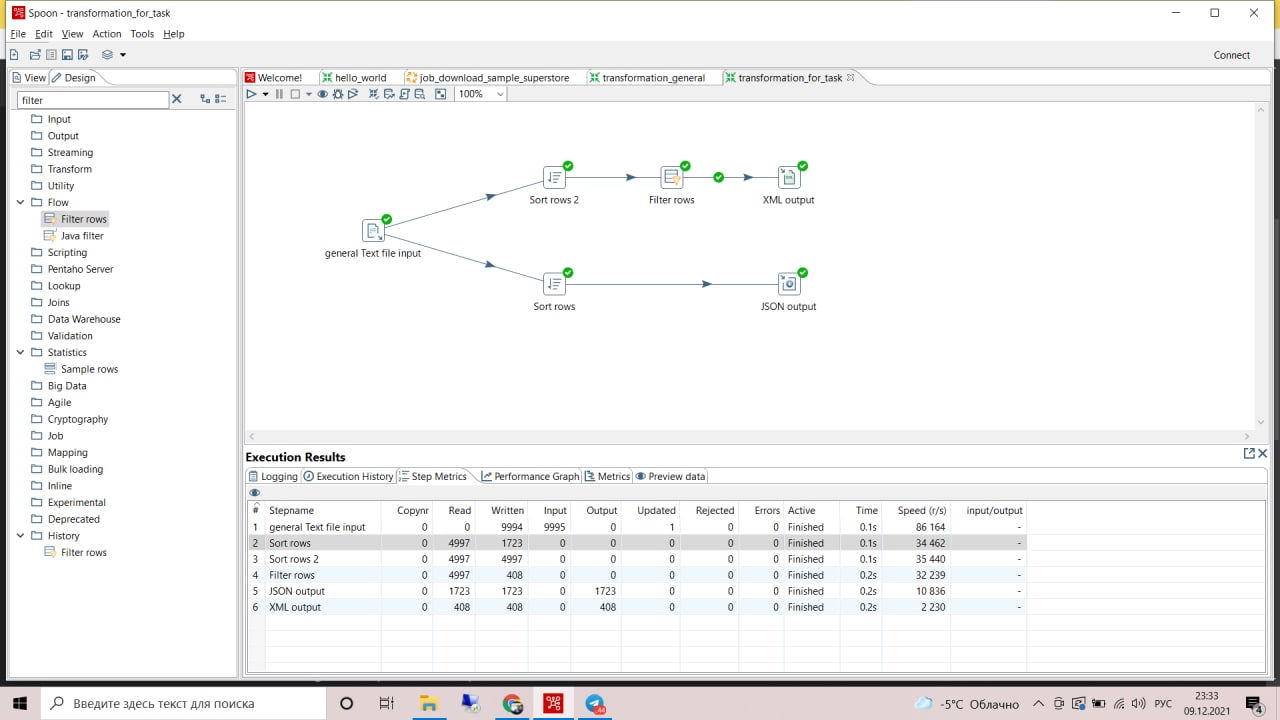Click the new file icon

pos(14,54)
